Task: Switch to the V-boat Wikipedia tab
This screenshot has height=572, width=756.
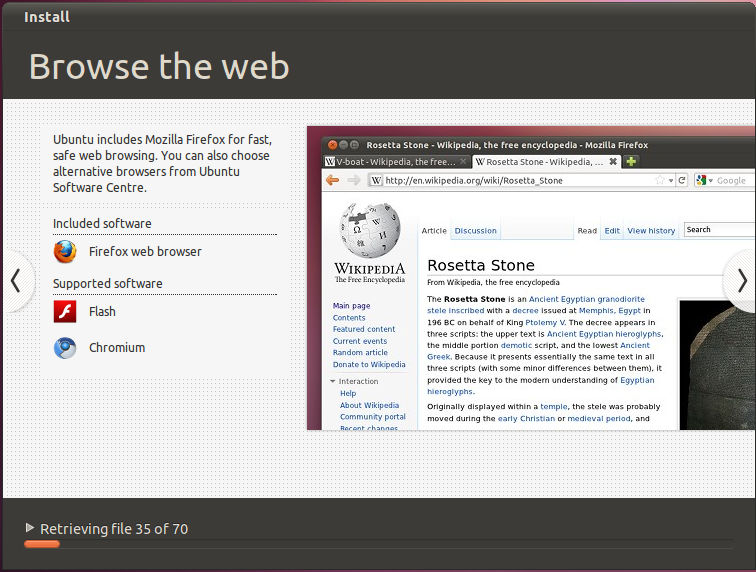Action: (389, 161)
